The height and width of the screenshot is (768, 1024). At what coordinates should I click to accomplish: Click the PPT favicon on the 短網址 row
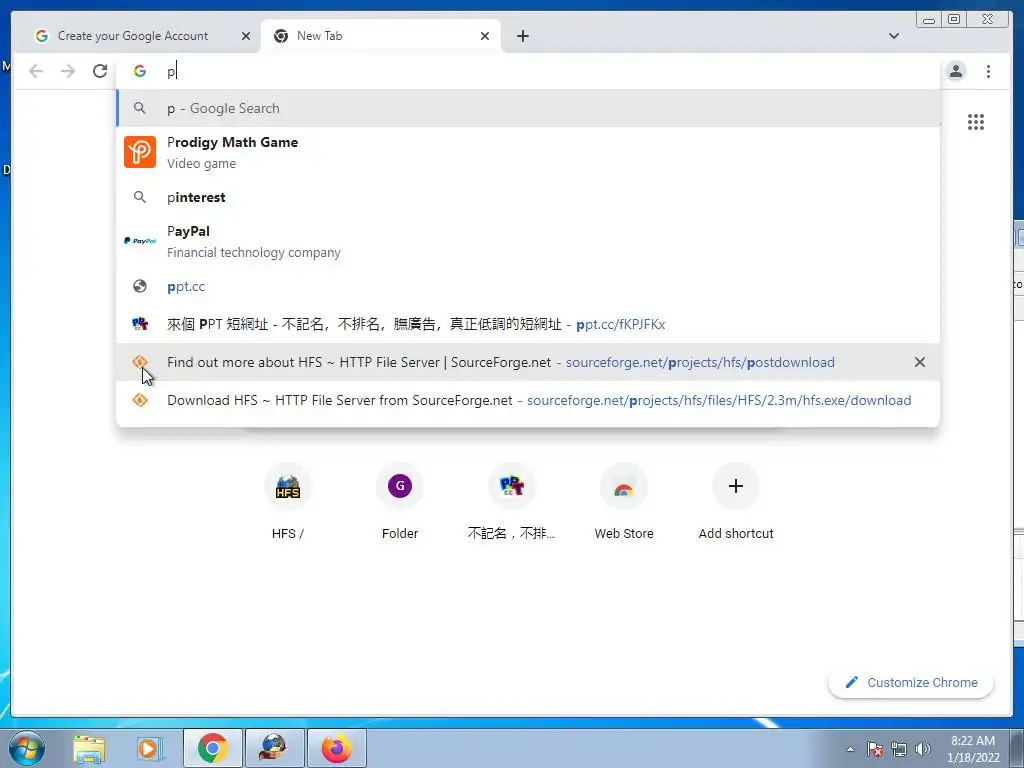click(140, 323)
